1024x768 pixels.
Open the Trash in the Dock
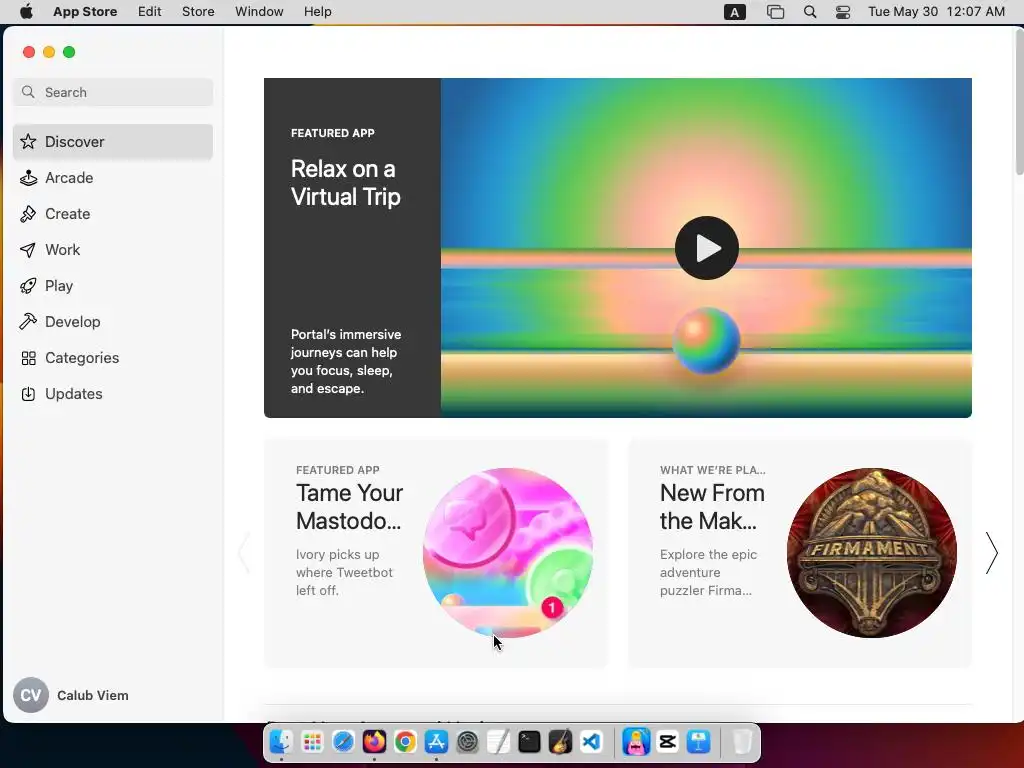[x=743, y=742]
